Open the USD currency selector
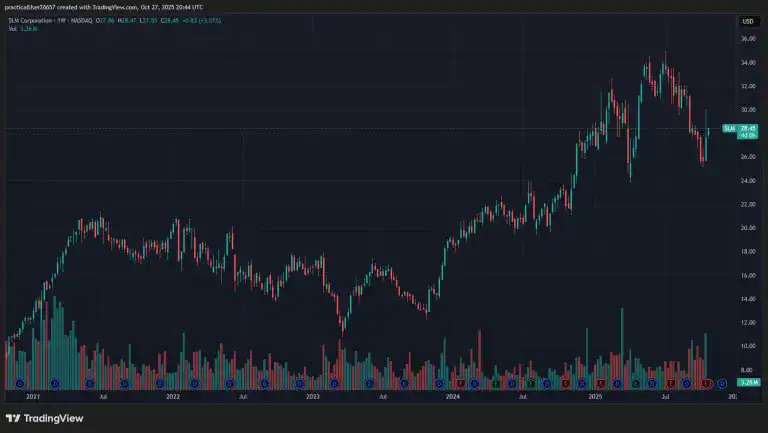The image size is (768, 433). pos(747,21)
